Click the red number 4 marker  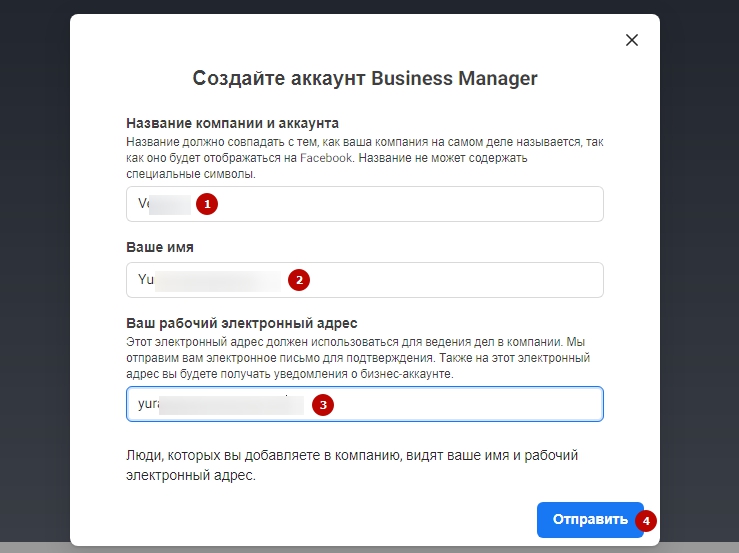[648, 520]
